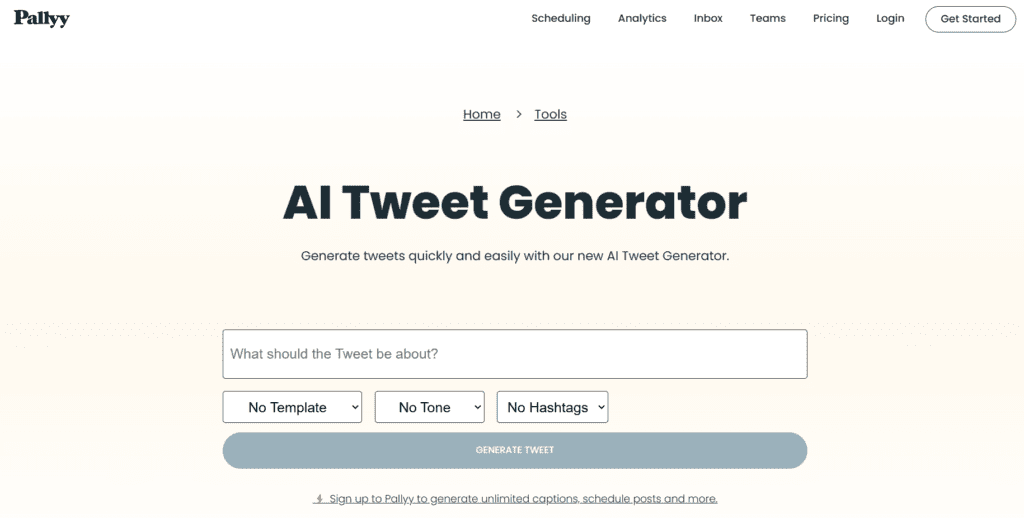
Task: Click the 'Generate tweets quickly and easily' subtitle
Action: point(515,256)
